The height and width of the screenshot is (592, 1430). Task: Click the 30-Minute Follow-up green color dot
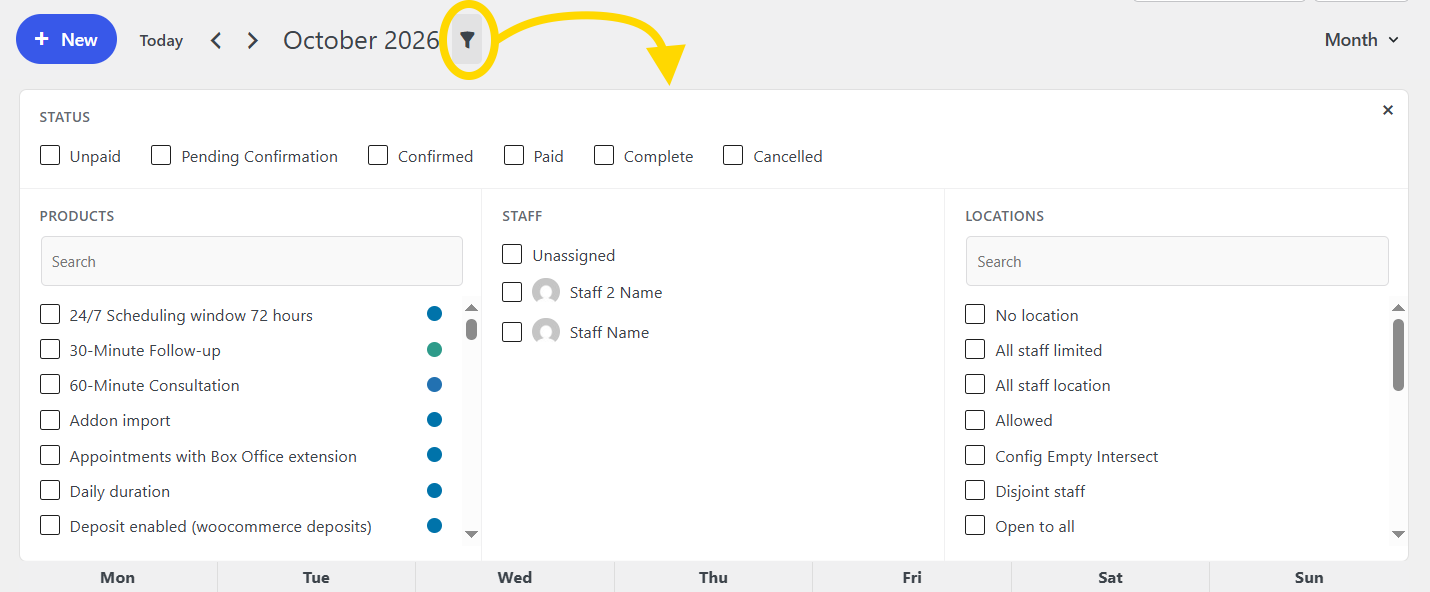(x=434, y=349)
